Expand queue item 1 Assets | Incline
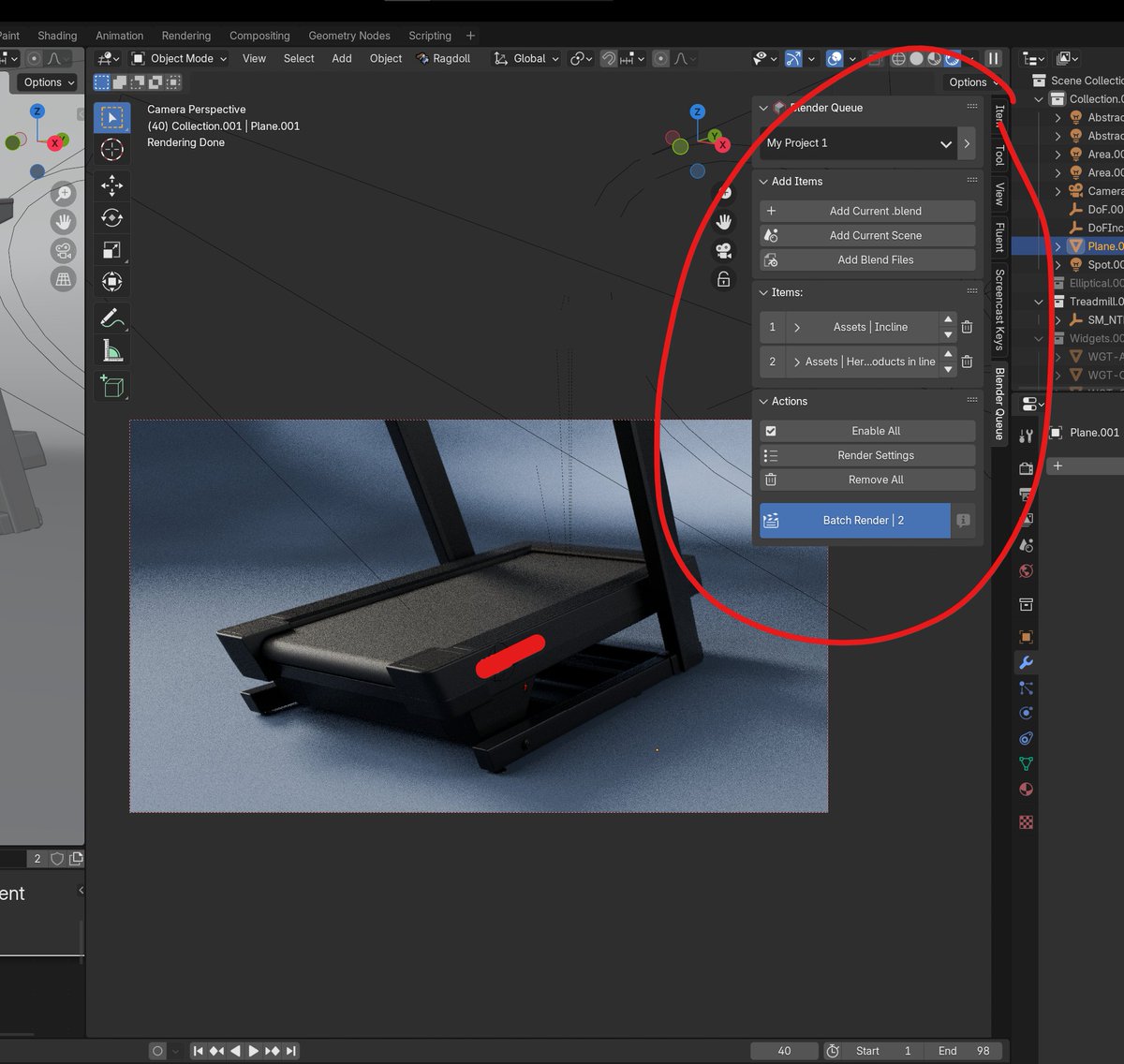This screenshot has height=1064, width=1124. 797,327
